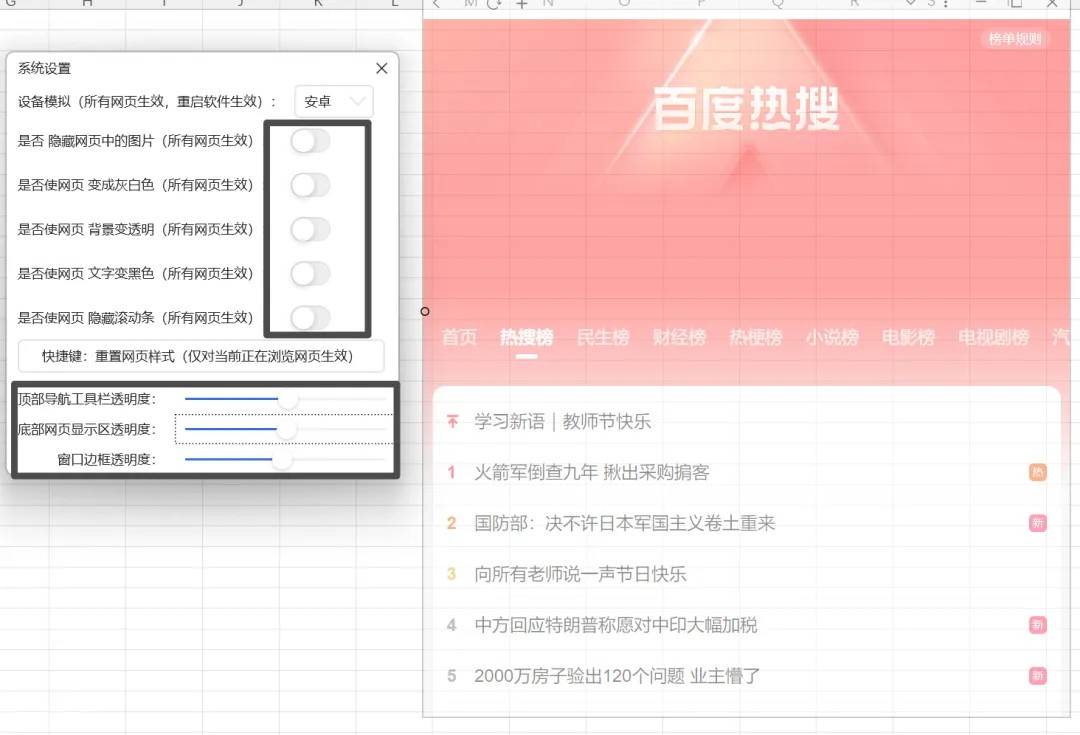The image size is (1080, 735).
Task: Click the 是否使网页 隐藏滚动条 label
Action: coord(135,318)
